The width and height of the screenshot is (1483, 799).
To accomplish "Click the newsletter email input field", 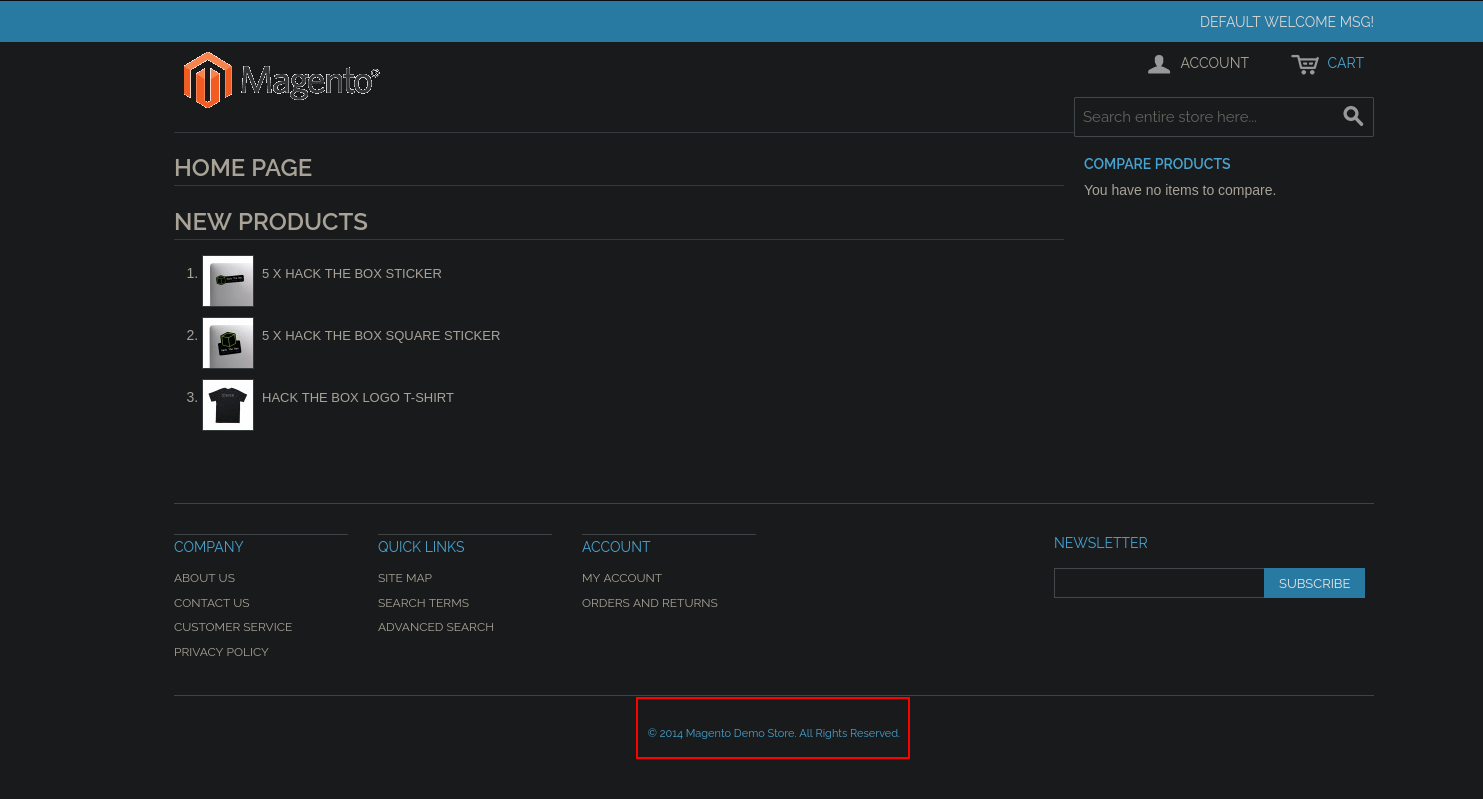I will pyautogui.click(x=1158, y=583).
